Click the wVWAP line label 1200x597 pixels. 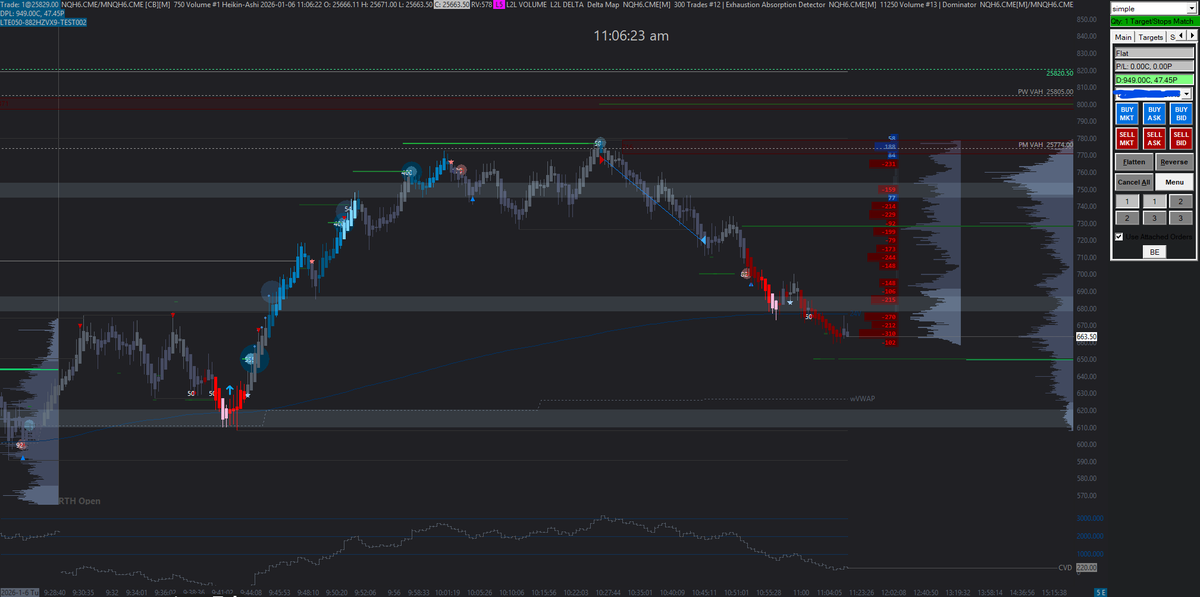[862, 398]
